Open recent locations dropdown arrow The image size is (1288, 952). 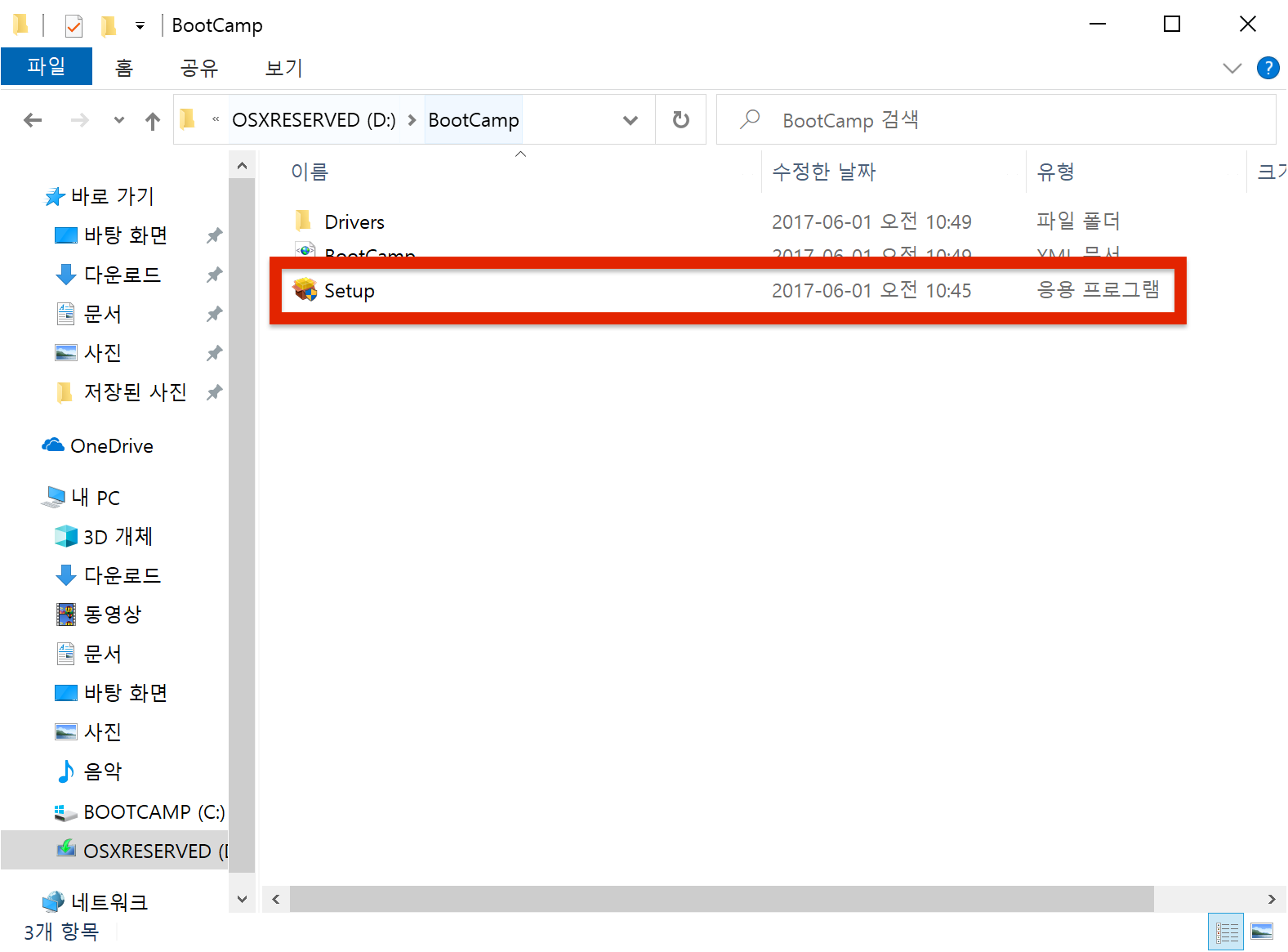tap(119, 120)
